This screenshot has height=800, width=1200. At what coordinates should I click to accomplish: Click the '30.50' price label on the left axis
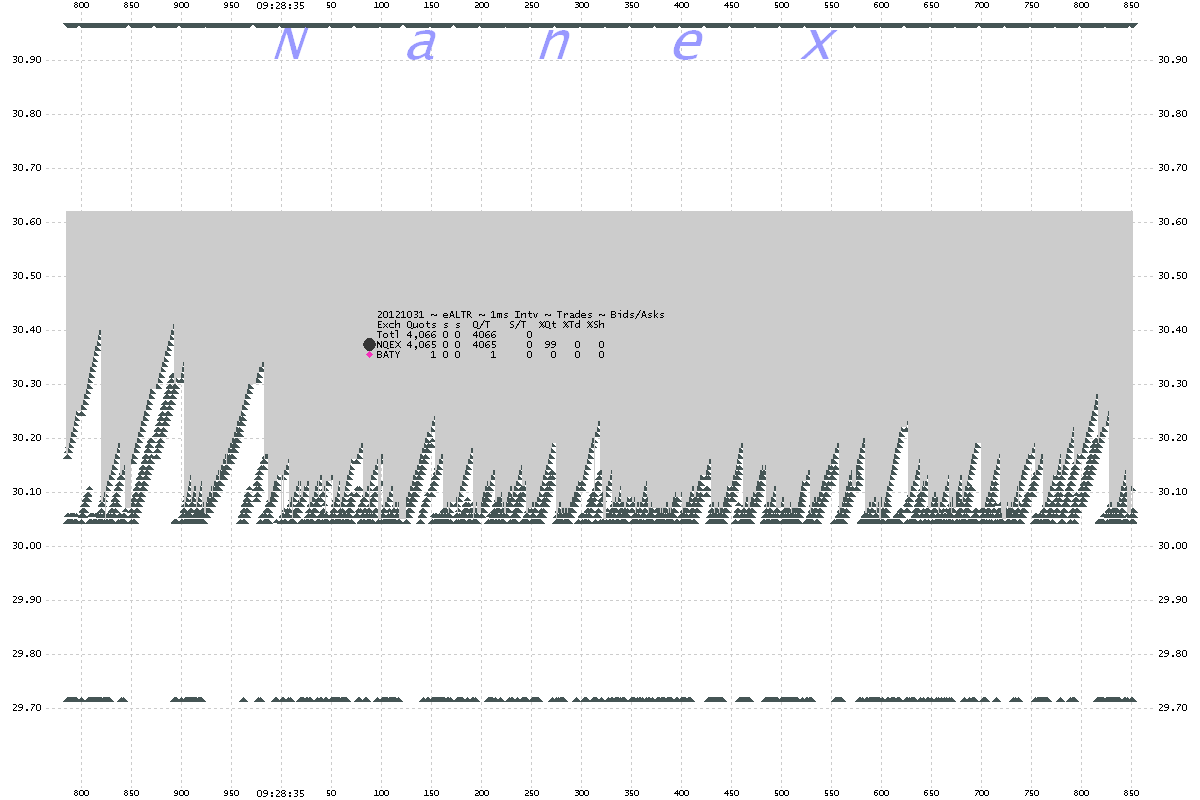pos(27,276)
